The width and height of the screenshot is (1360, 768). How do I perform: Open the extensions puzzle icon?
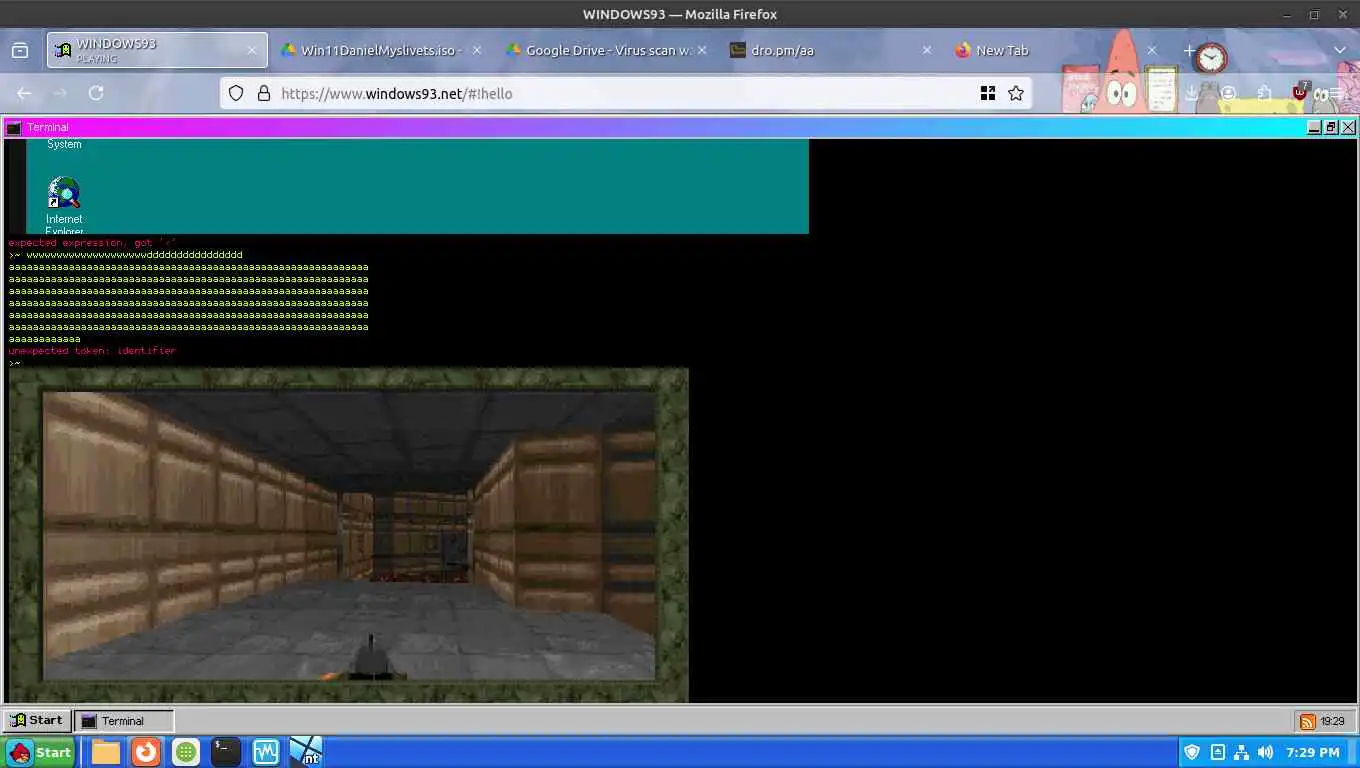pos(1264,93)
